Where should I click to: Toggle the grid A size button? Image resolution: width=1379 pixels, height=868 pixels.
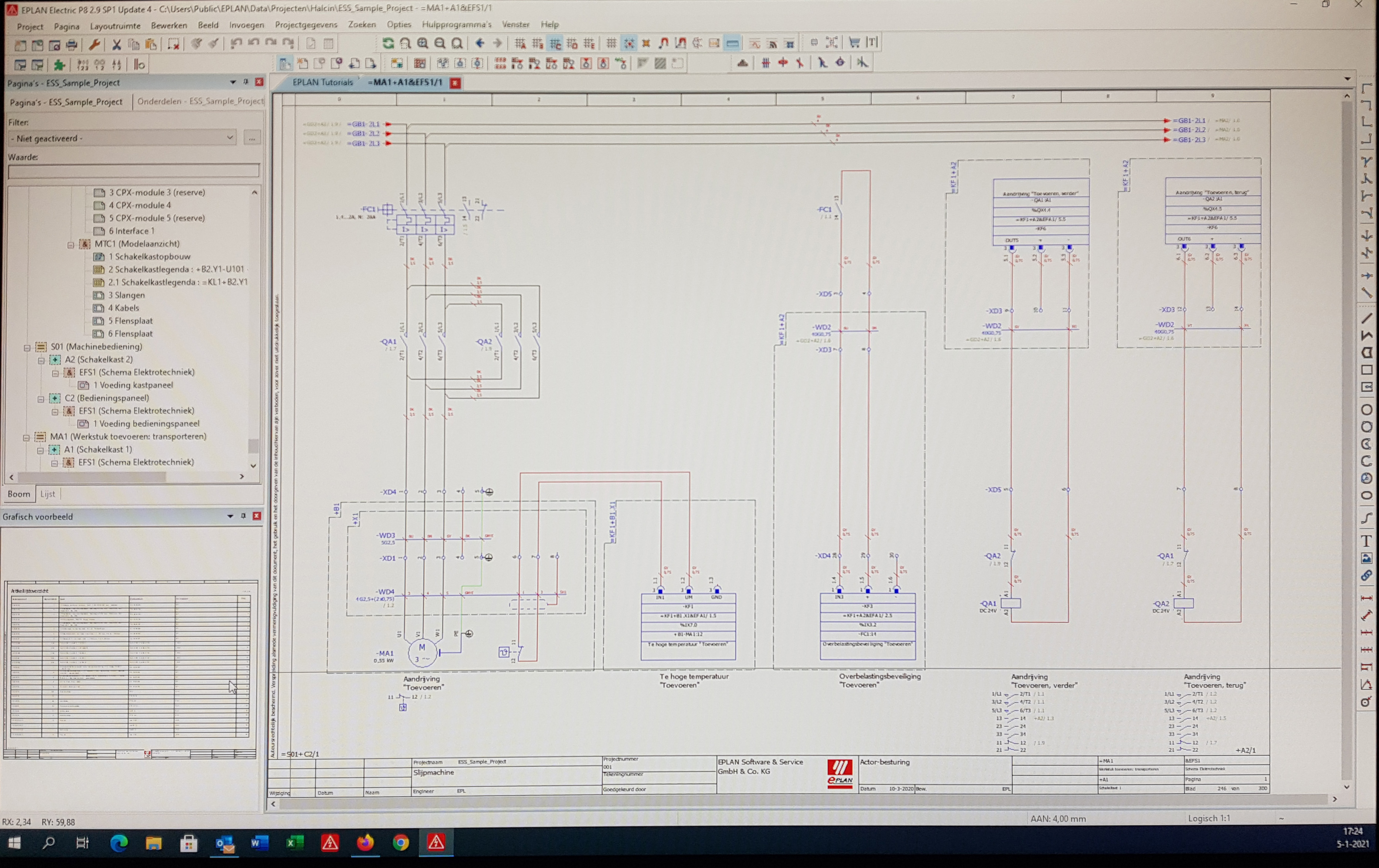coord(520,43)
